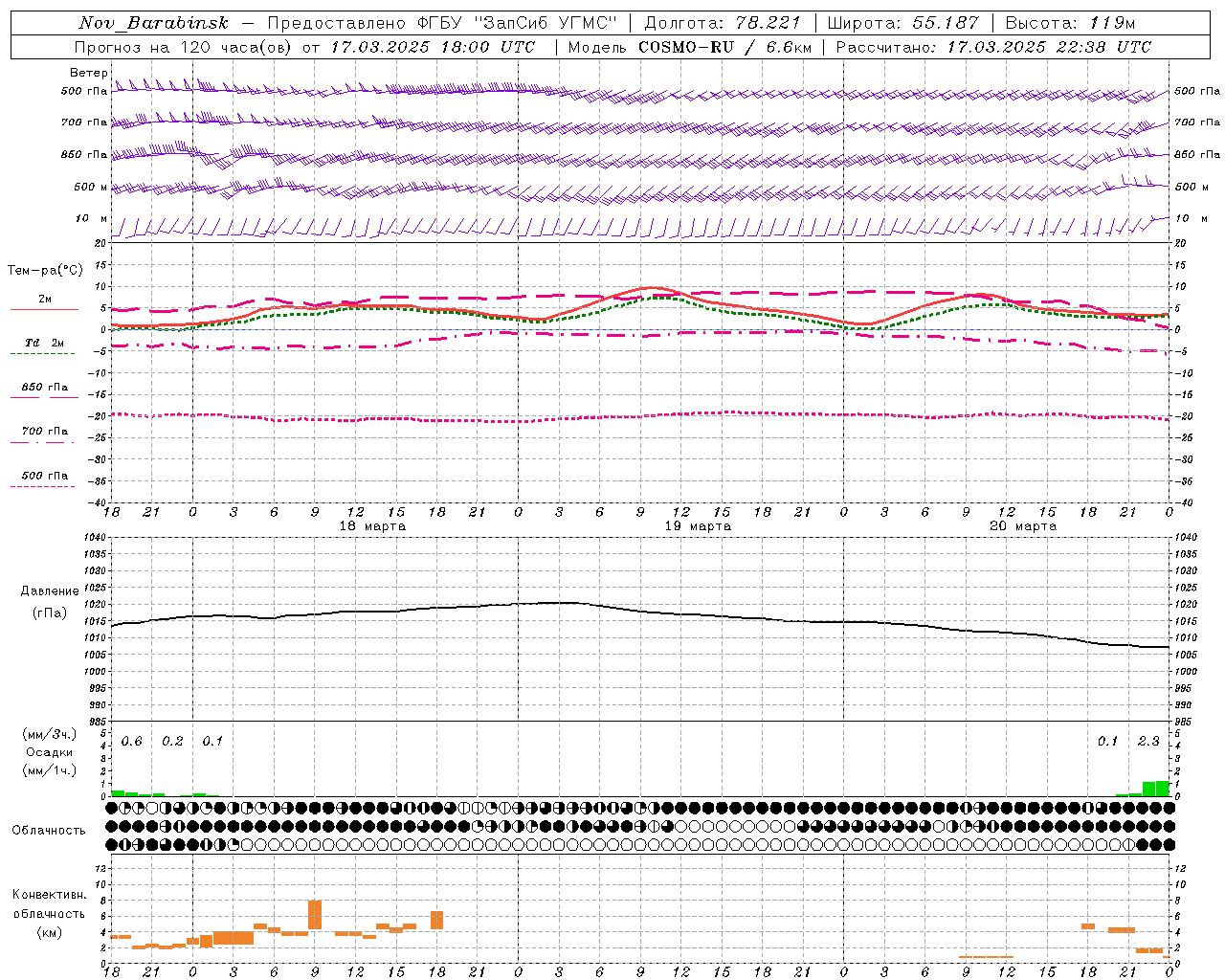Click 'Предоставлено ФГБУ "ЗапСиб УГМС"' provider text
The height and width of the screenshot is (980, 1225).
pyautogui.click(x=442, y=23)
